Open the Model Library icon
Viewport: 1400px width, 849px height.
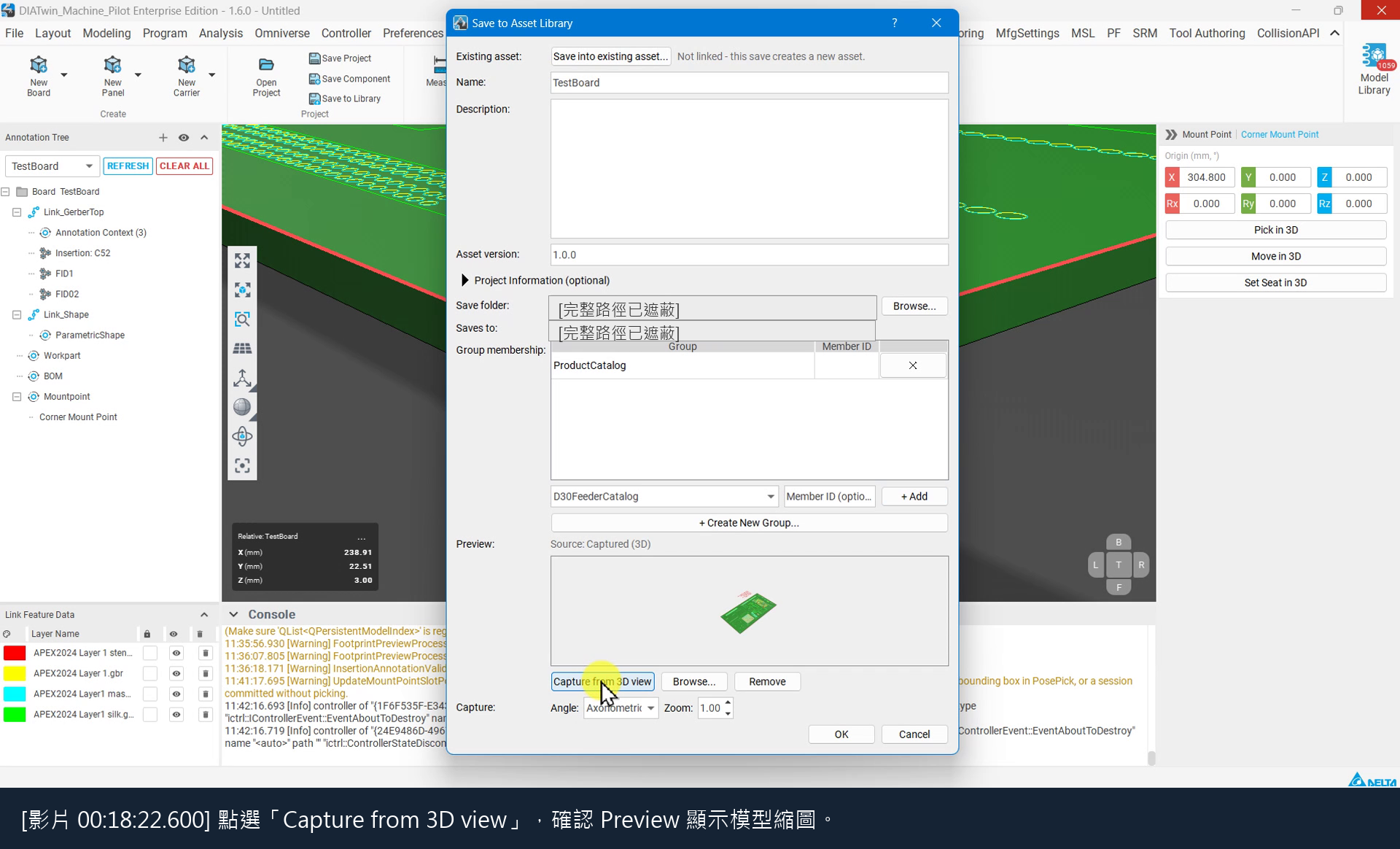point(1374,57)
